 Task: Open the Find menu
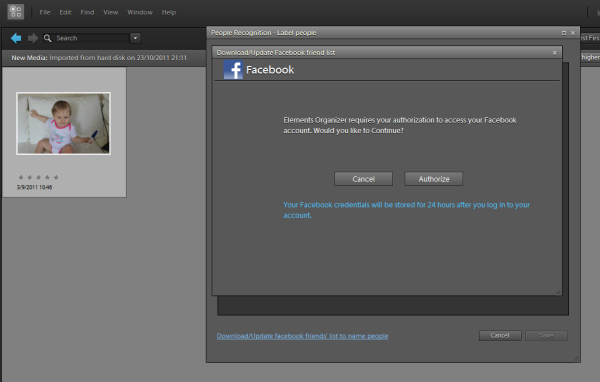pyautogui.click(x=87, y=12)
